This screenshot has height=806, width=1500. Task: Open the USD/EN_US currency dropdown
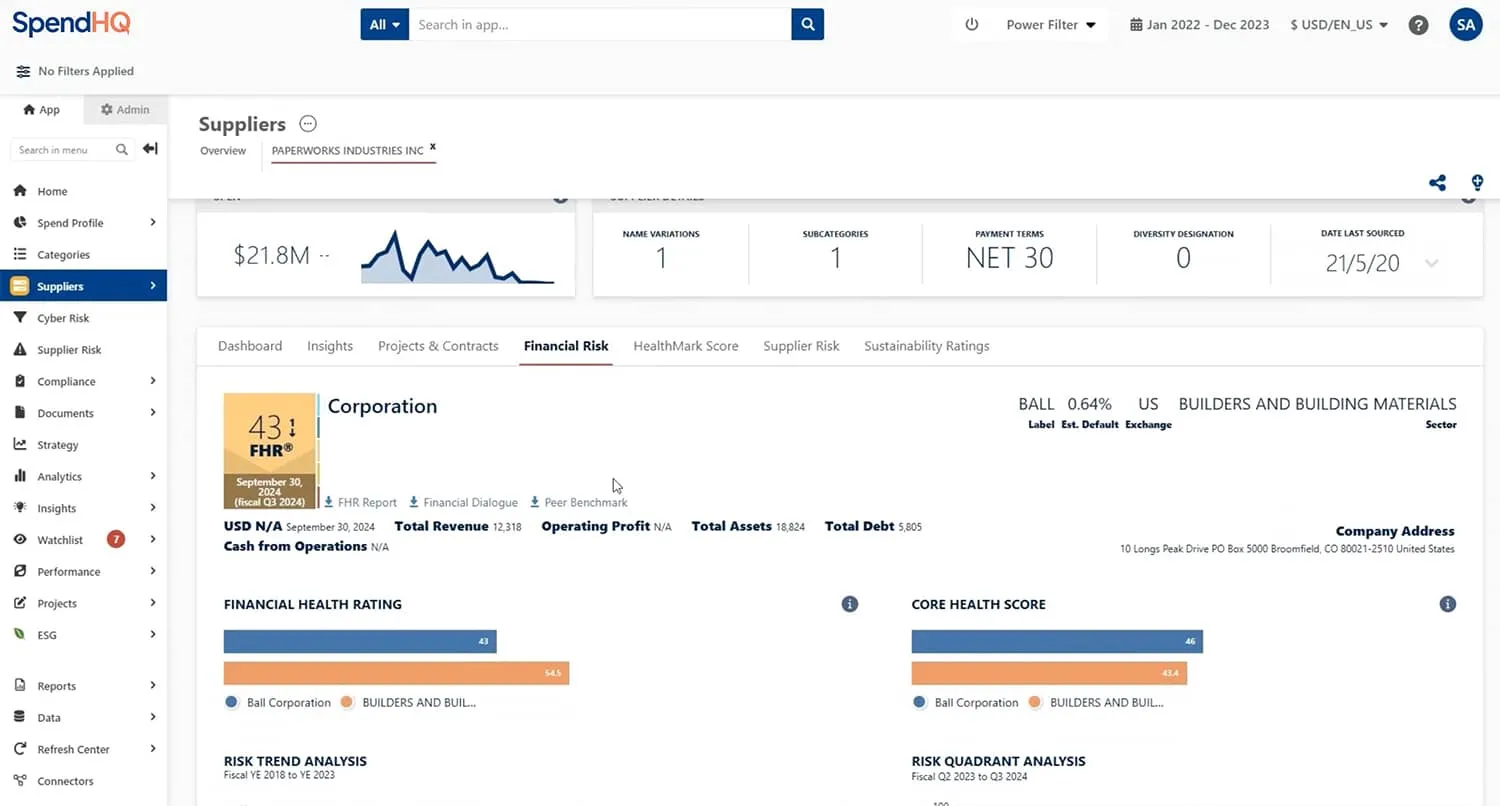click(1339, 25)
